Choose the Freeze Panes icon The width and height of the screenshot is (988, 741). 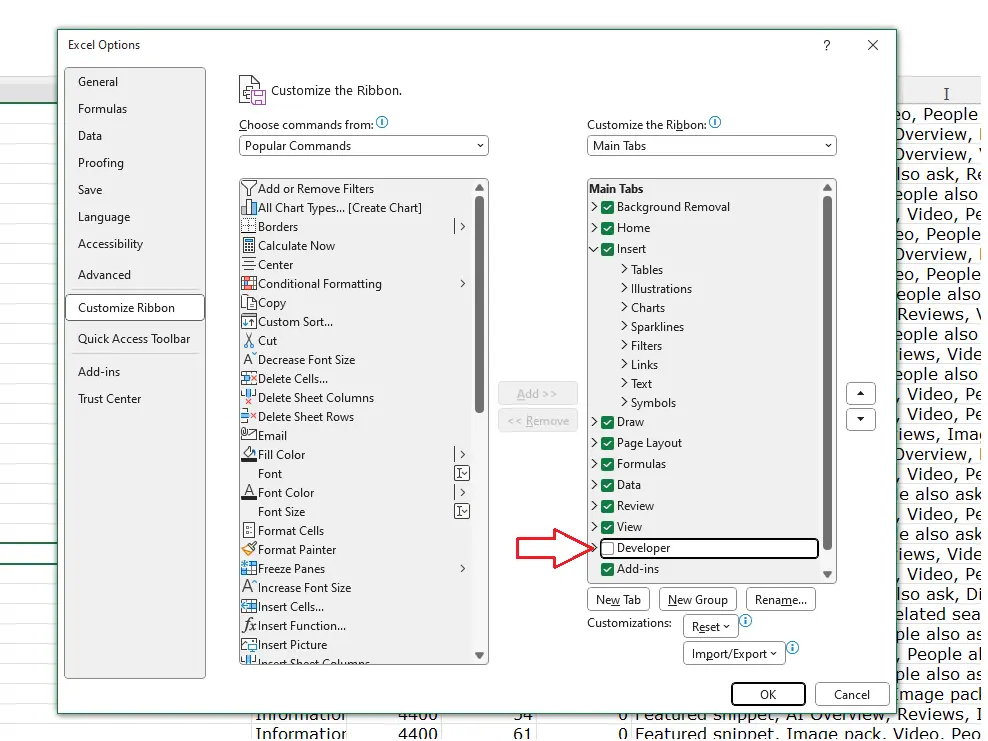(250, 569)
